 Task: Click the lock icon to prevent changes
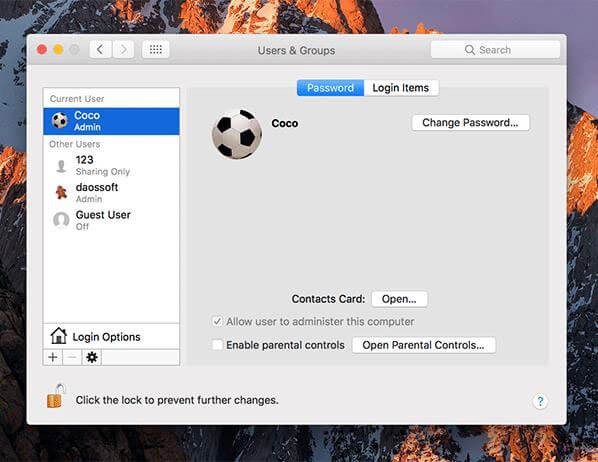pyautogui.click(x=55, y=396)
